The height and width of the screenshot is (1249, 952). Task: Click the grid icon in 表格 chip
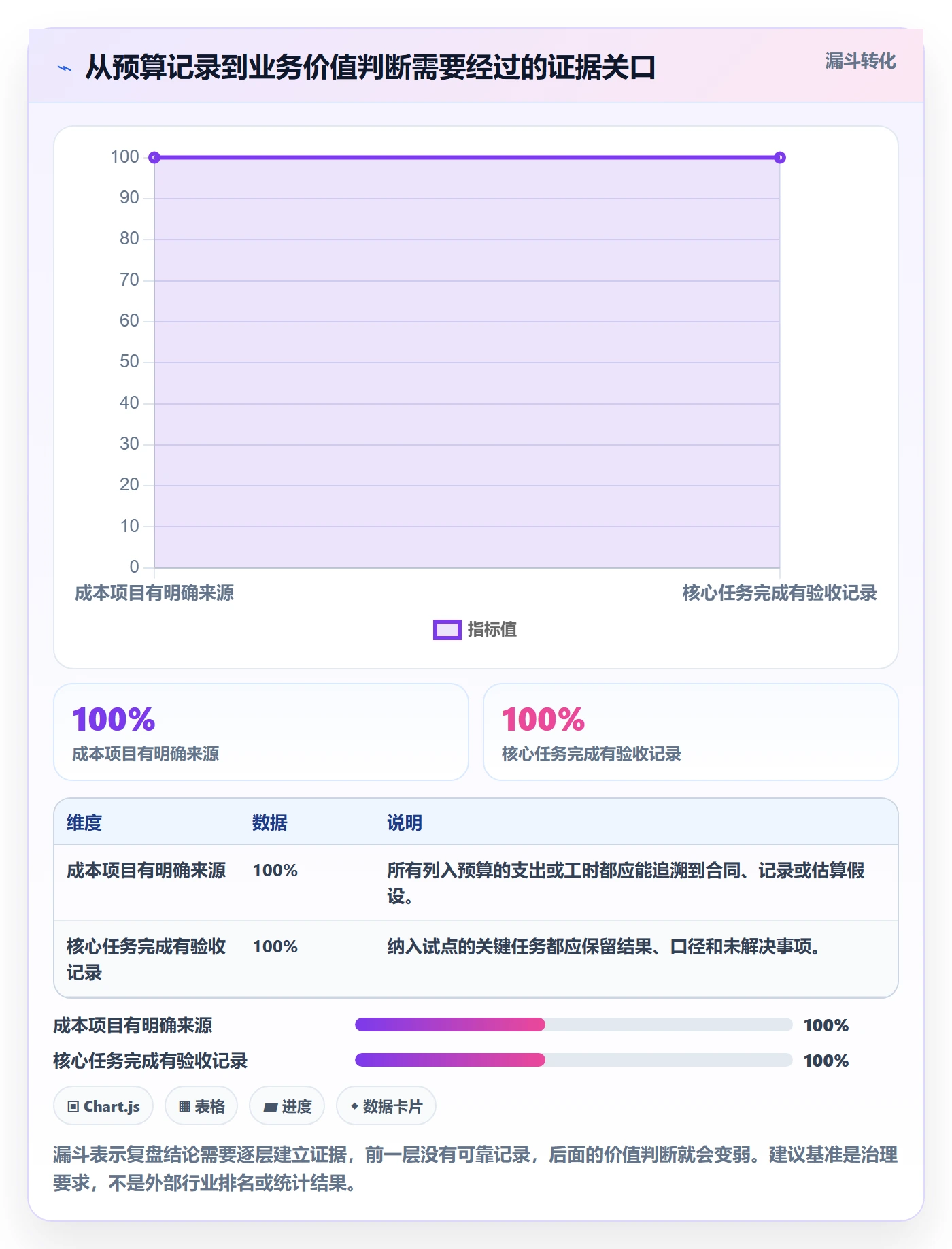(184, 1107)
